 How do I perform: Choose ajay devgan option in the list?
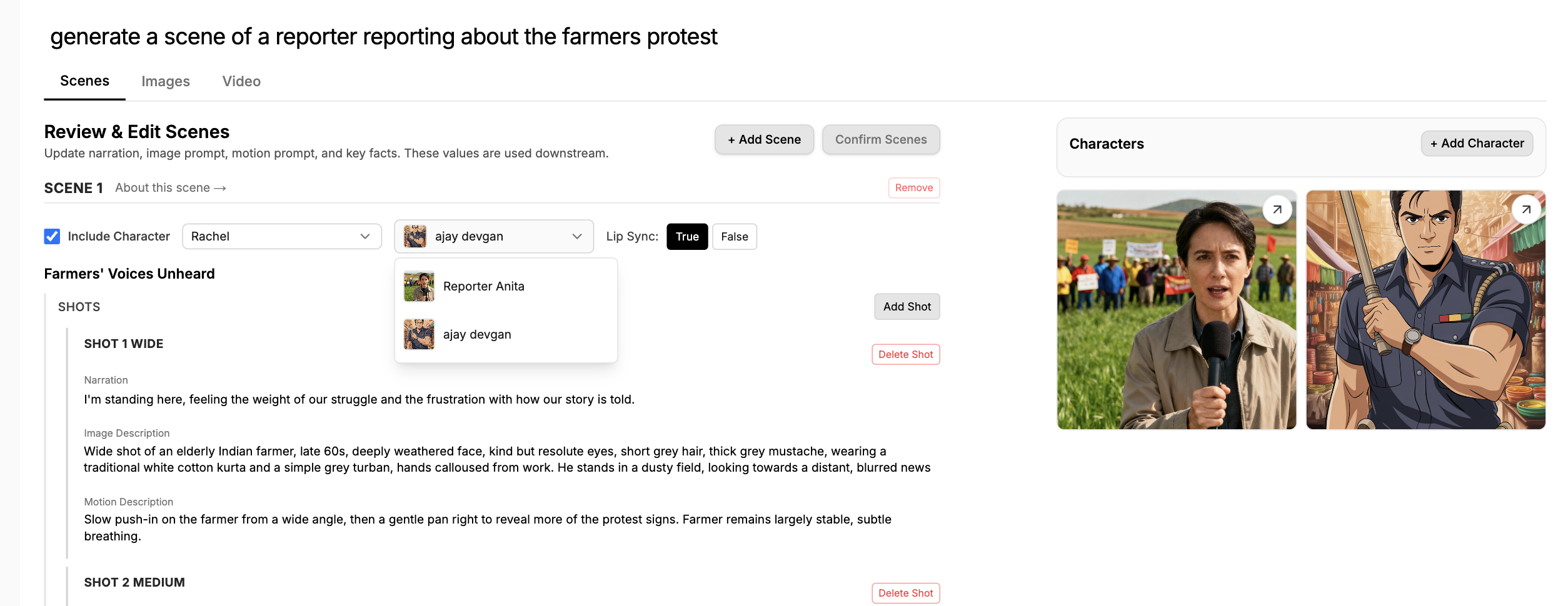(476, 335)
